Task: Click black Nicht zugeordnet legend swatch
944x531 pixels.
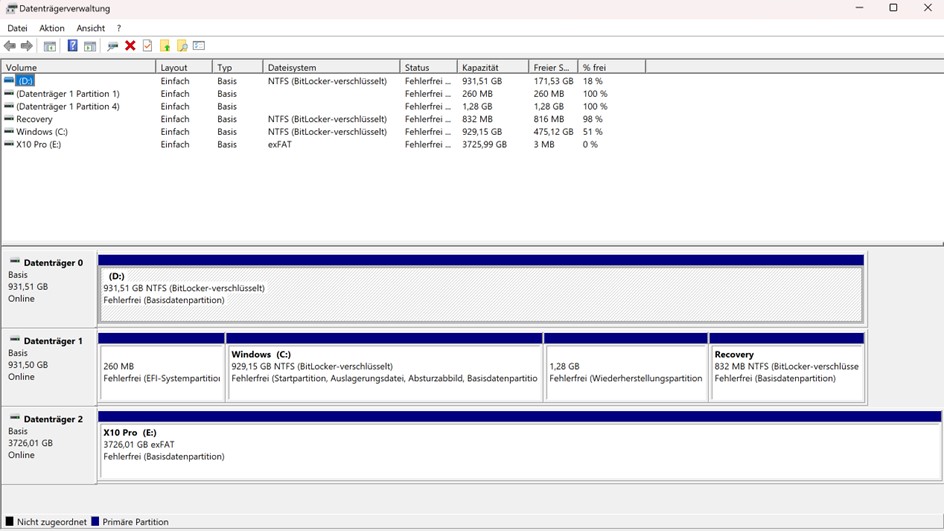Action: point(10,521)
